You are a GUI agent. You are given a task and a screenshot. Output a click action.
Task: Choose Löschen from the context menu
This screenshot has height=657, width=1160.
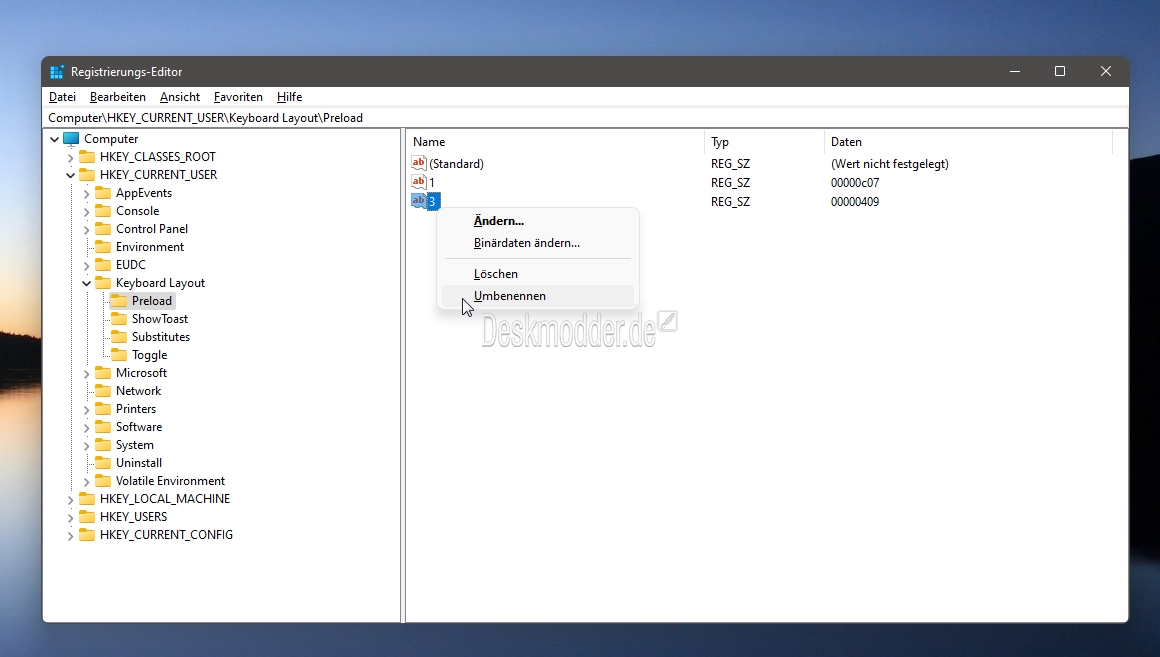click(x=538, y=274)
